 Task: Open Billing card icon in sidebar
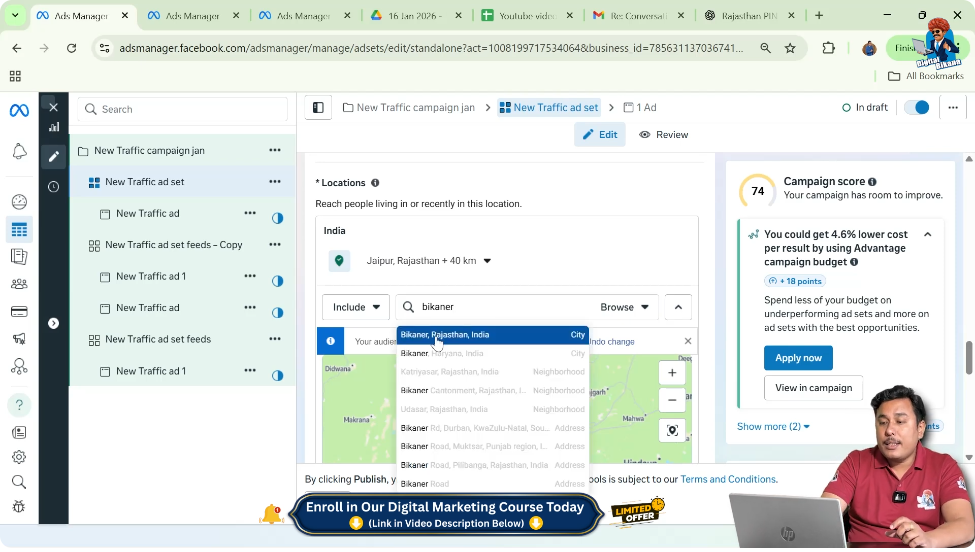click(19, 311)
